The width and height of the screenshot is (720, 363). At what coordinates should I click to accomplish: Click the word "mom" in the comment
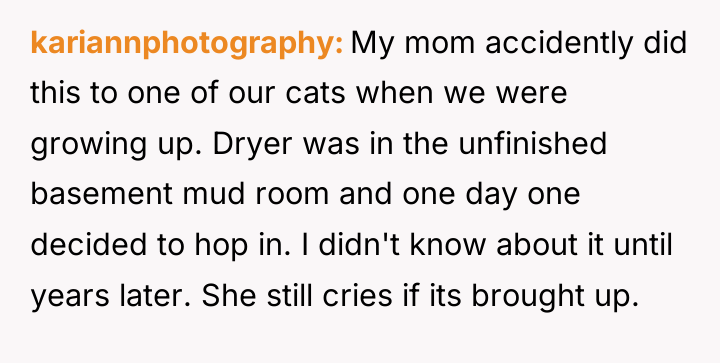pos(439,44)
